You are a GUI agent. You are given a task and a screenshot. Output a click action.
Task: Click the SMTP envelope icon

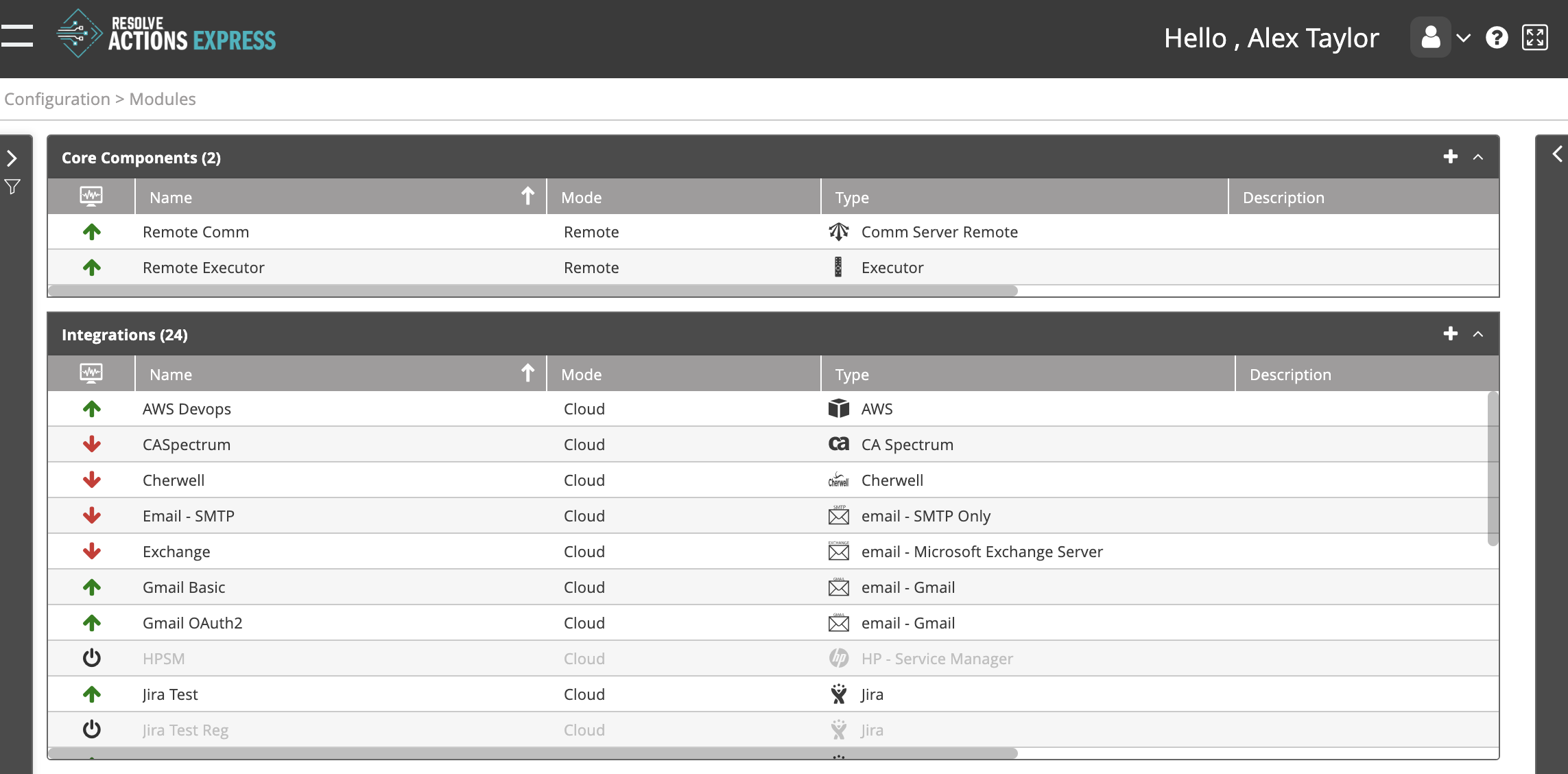839,515
